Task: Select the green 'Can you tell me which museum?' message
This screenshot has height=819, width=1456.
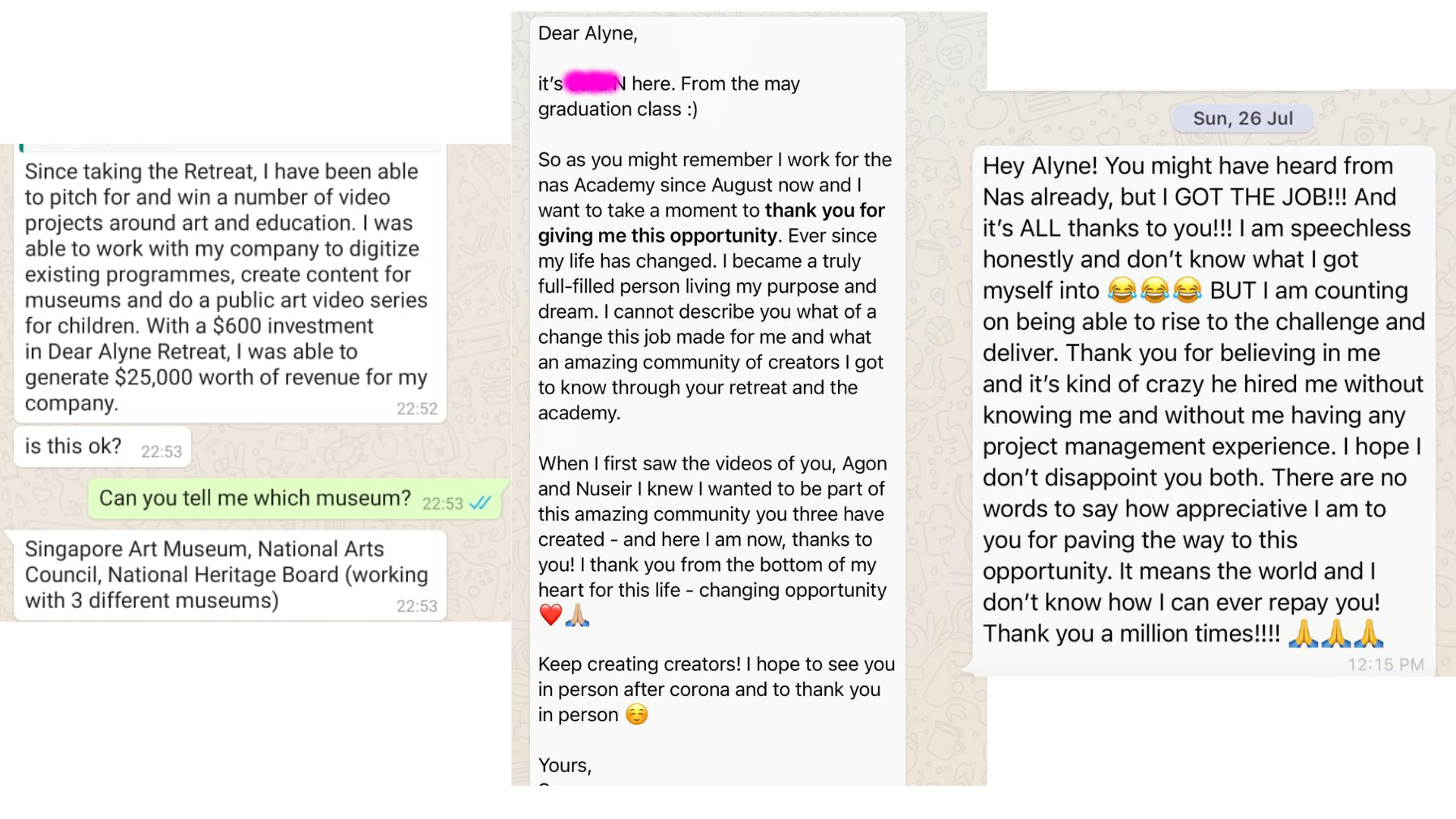Action: tap(294, 498)
